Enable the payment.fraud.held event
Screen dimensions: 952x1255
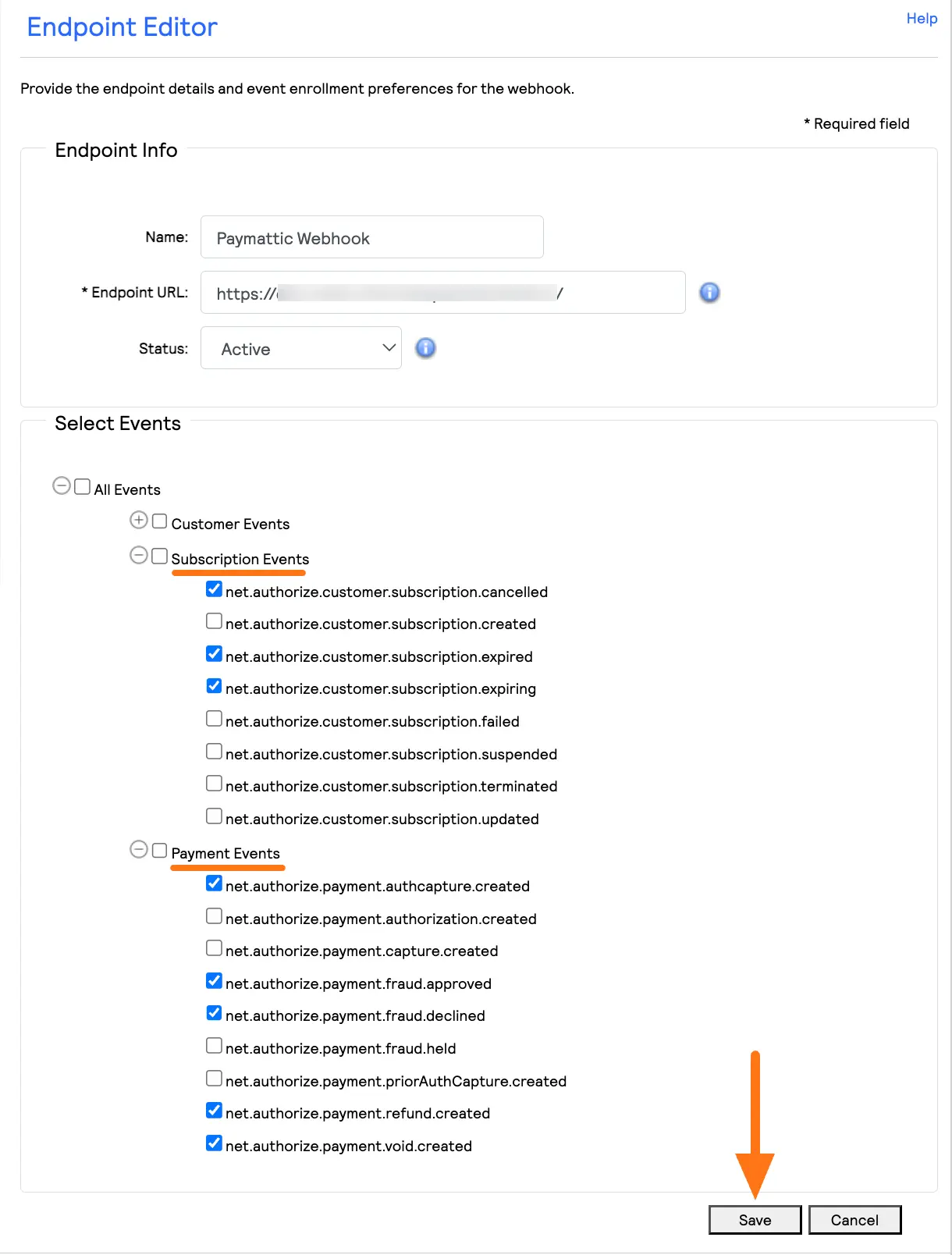214,1045
